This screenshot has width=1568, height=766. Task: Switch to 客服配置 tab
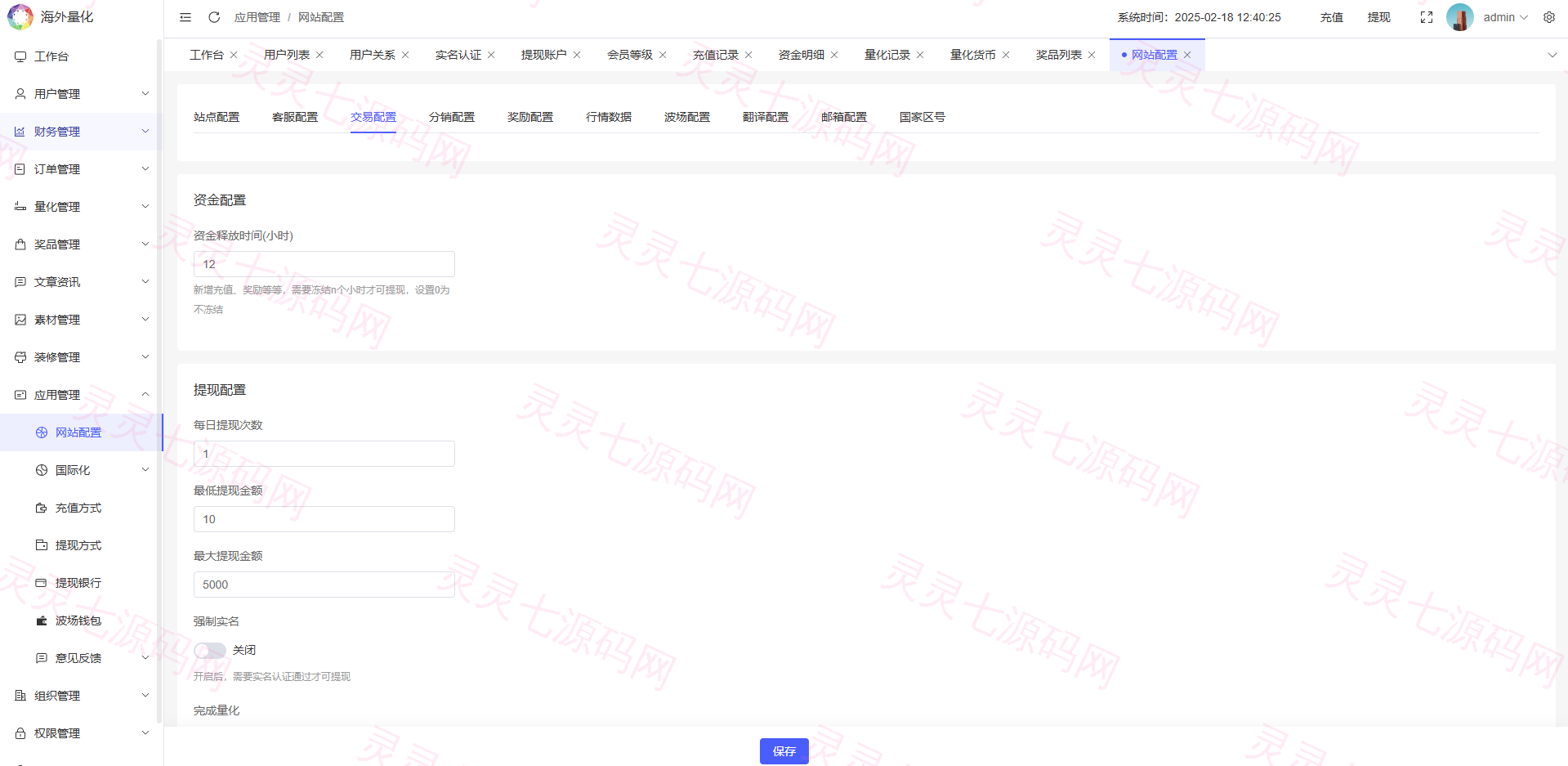[x=295, y=117]
